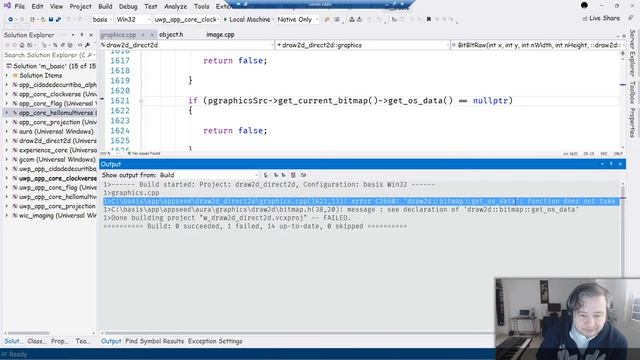
Task: Open the Build menu
Action: coord(105,7)
